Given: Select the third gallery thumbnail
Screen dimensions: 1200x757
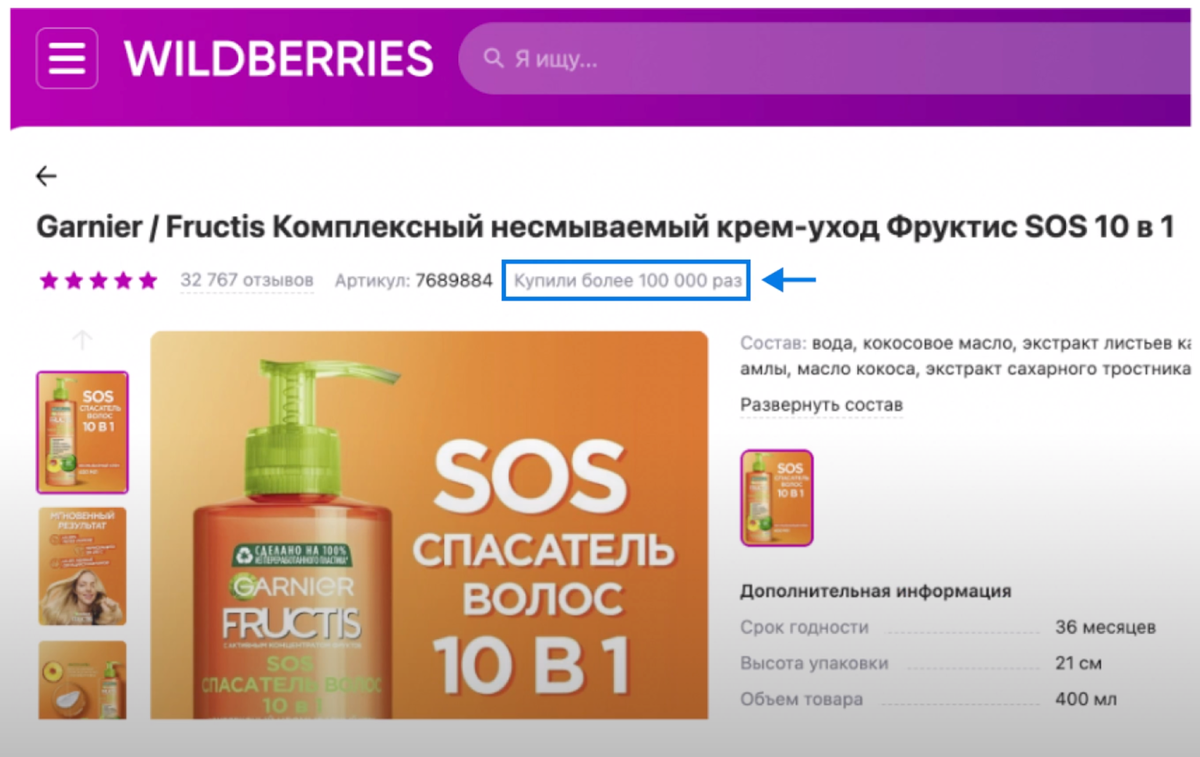Looking at the screenshot, I should tap(82, 680).
